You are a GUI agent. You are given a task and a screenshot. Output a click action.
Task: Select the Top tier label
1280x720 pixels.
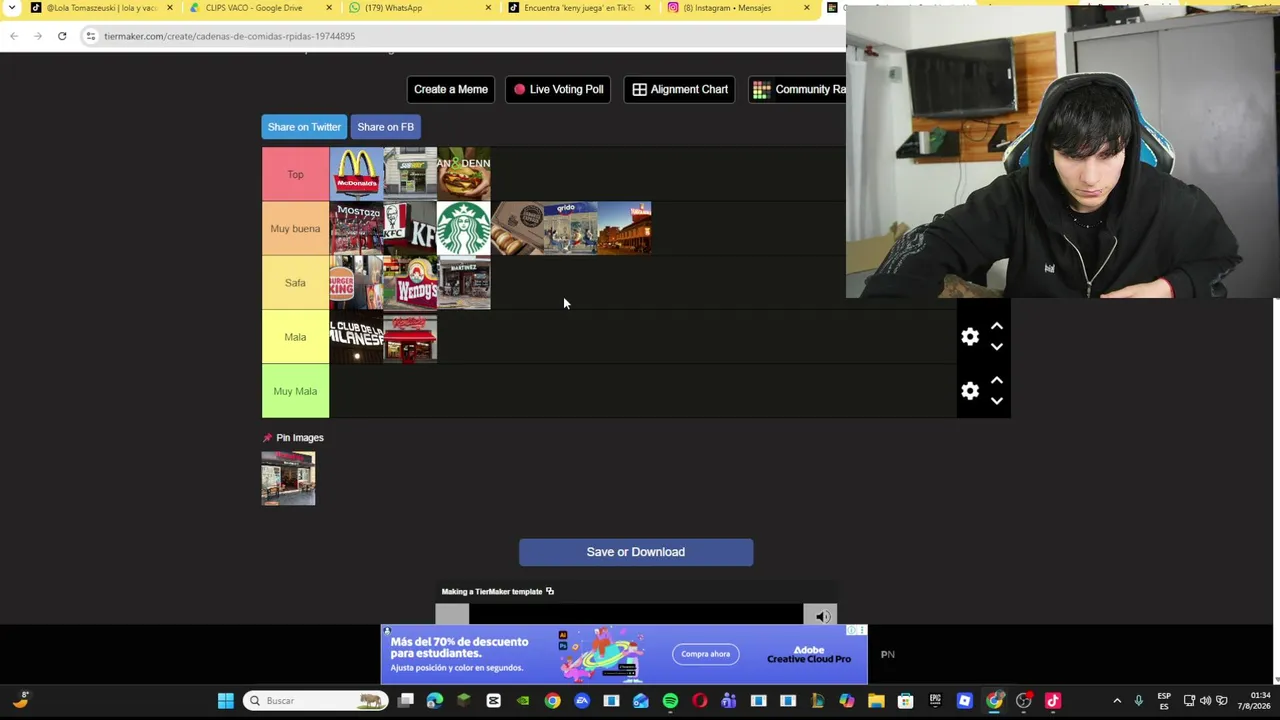pos(295,174)
